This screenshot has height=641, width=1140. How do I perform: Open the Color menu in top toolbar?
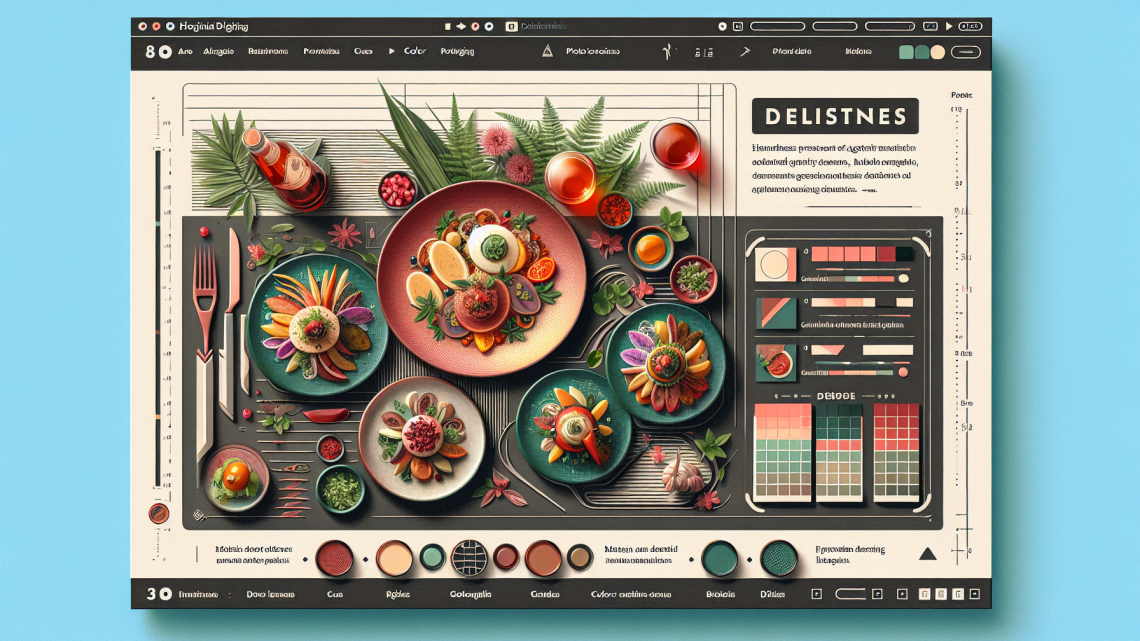click(x=414, y=50)
